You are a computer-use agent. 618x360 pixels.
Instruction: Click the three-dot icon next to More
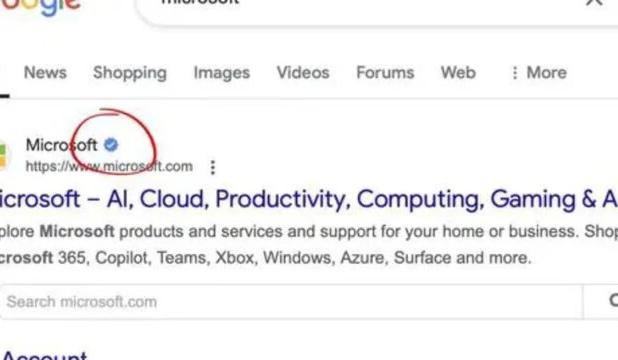(x=515, y=73)
